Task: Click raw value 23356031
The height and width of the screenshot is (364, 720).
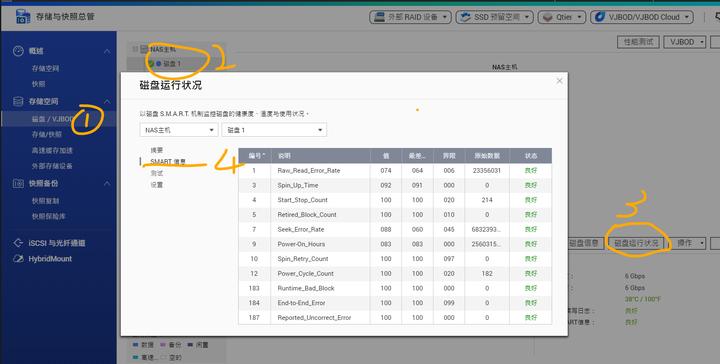Action: click(x=487, y=170)
